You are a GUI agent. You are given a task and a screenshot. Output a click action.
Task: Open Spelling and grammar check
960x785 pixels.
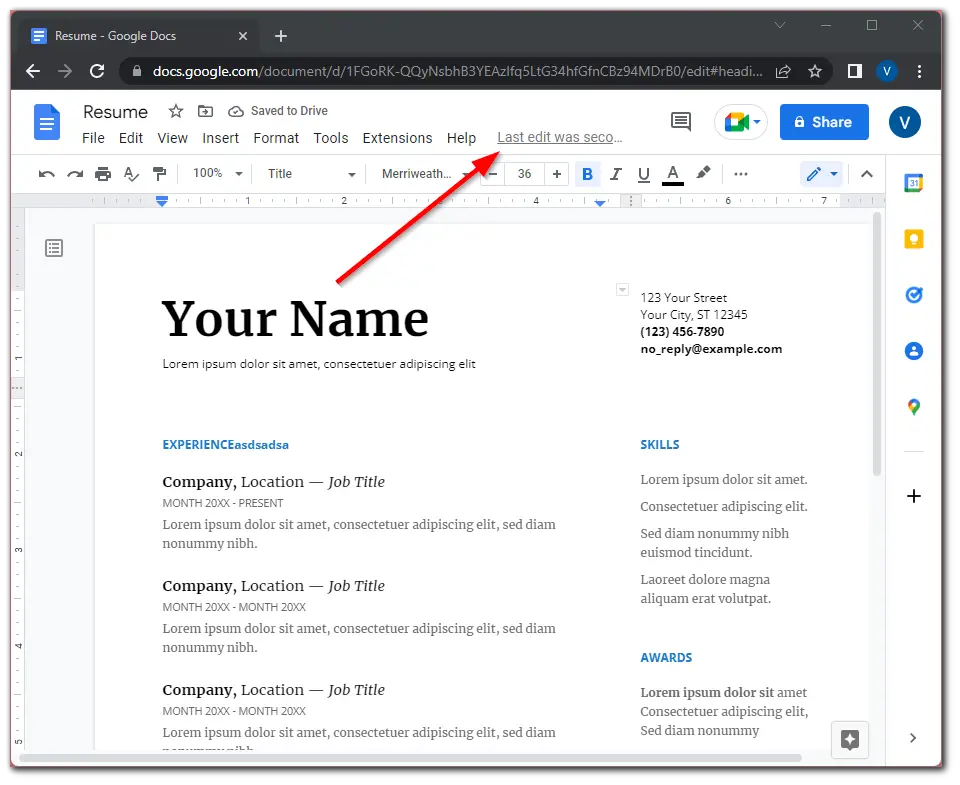click(131, 173)
